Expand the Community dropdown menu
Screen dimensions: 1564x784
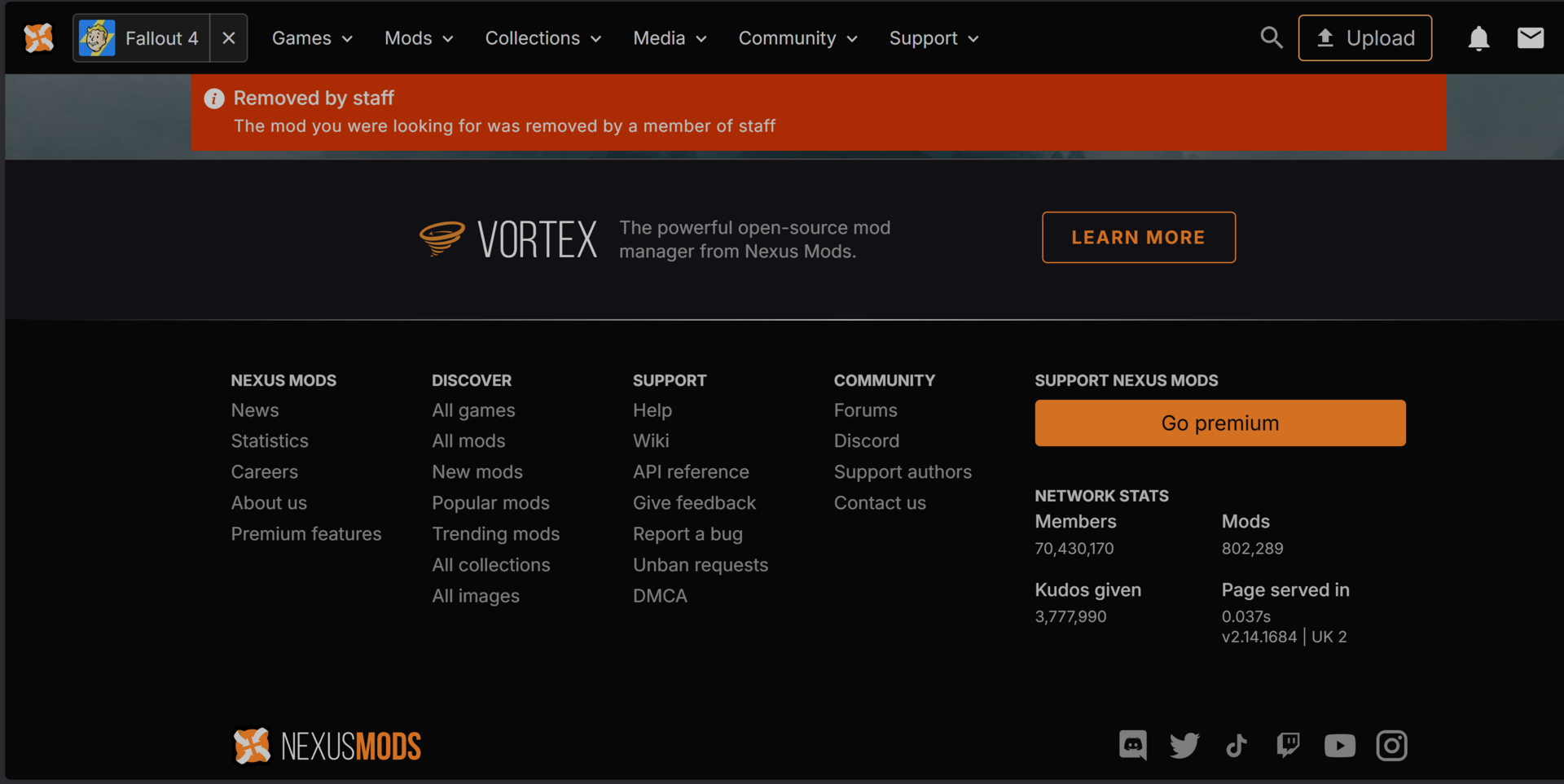[797, 38]
